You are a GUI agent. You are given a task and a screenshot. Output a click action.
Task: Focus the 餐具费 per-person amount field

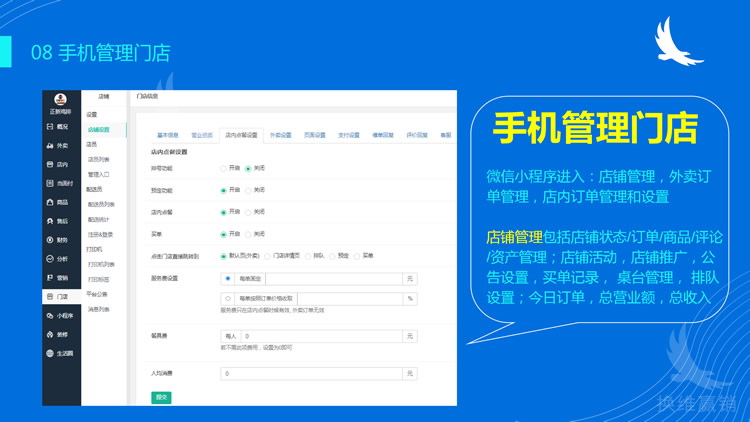pos(322,336)
